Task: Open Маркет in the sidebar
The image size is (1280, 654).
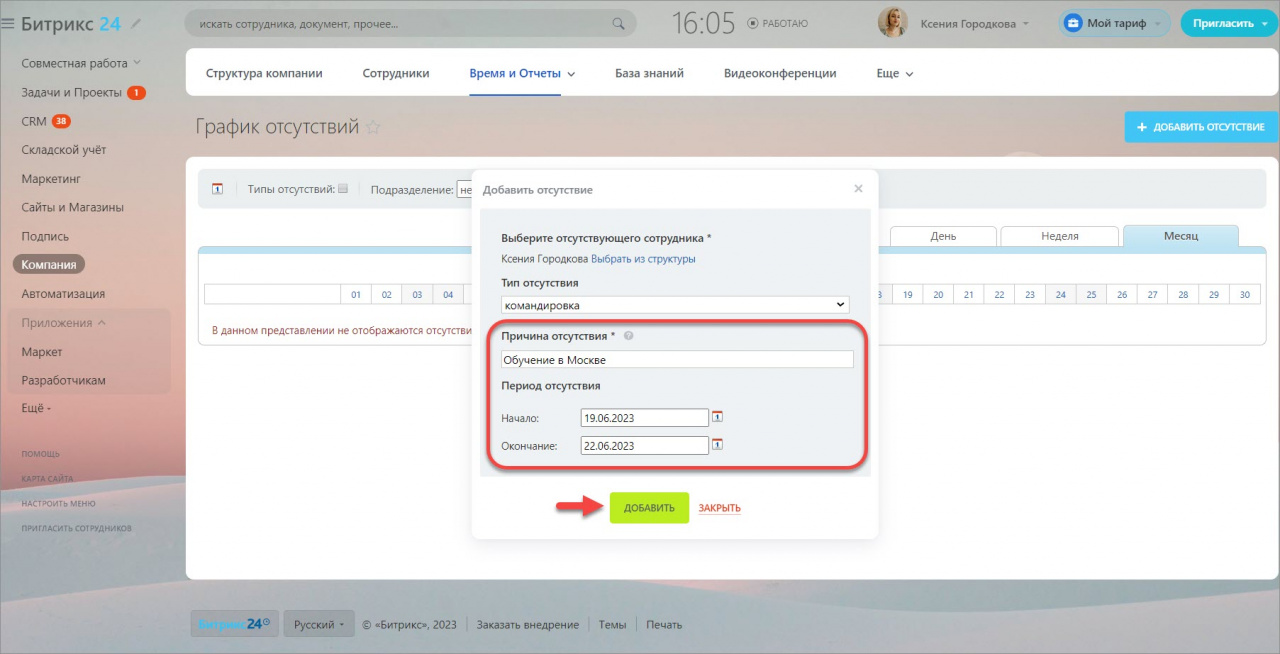Action: pyautogui.click(x=42, y=352)
